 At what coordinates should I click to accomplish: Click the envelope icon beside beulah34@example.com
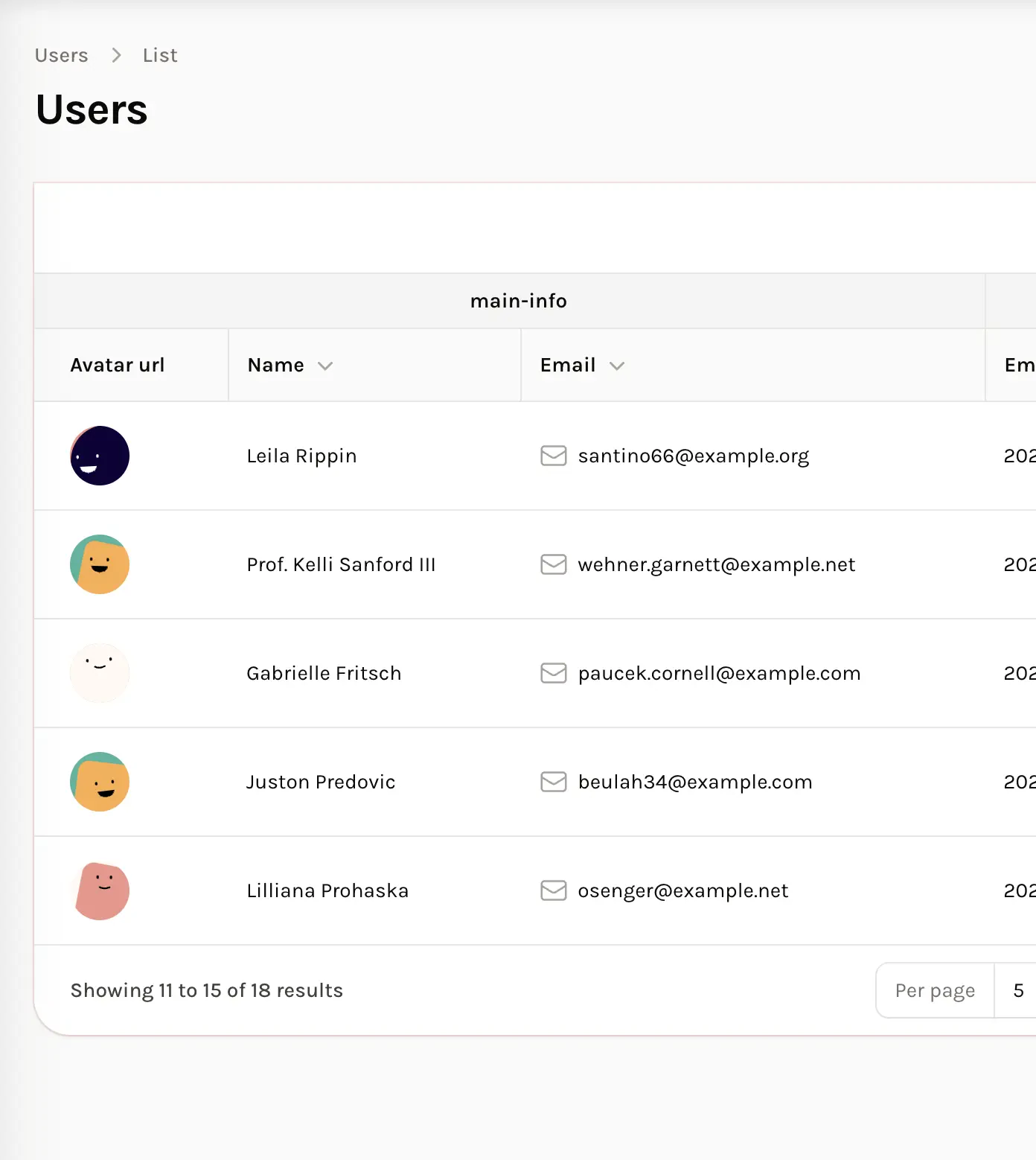click(x=553, y=782)
